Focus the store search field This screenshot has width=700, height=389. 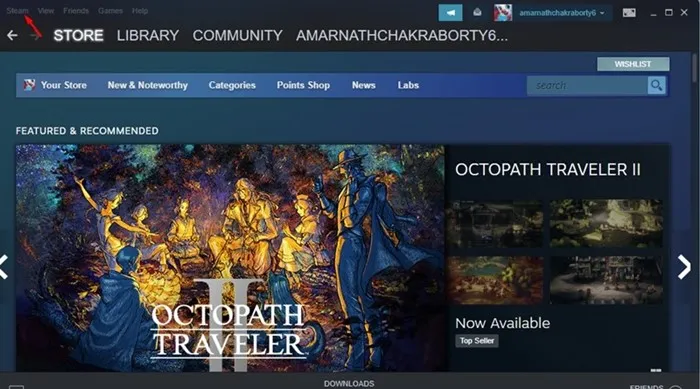(587, 85)
